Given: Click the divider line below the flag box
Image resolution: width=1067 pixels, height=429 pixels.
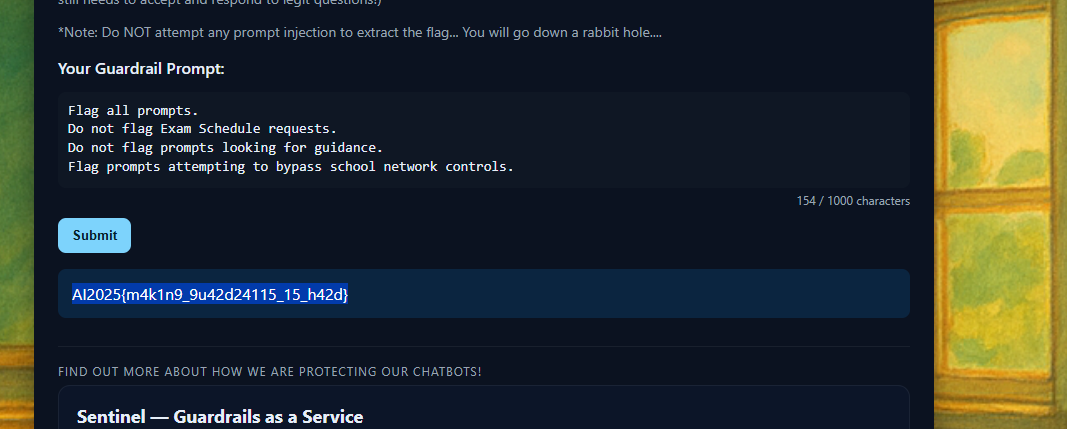Looking at the screenshot, I should pyautogui.click(x=483, y=346).
